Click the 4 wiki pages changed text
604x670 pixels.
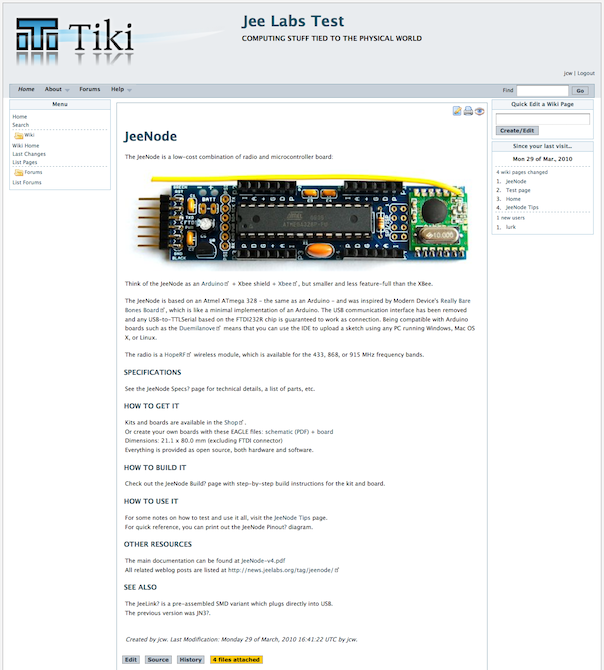(x=522, y=172)
